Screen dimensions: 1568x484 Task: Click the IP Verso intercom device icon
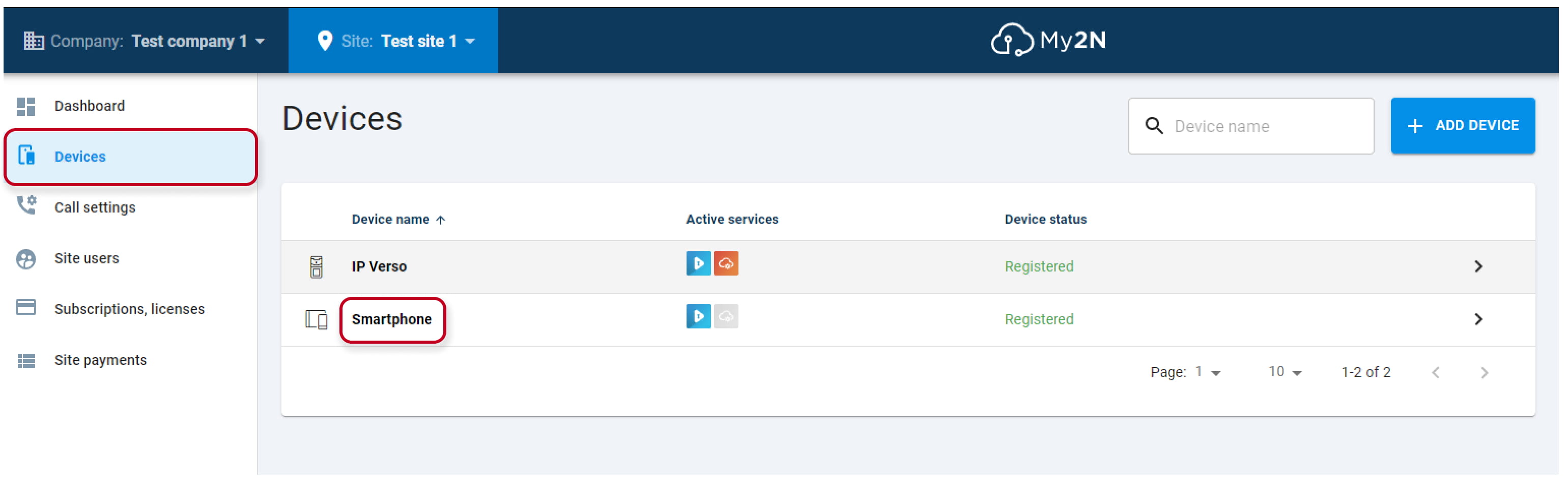tap(316, 267)
